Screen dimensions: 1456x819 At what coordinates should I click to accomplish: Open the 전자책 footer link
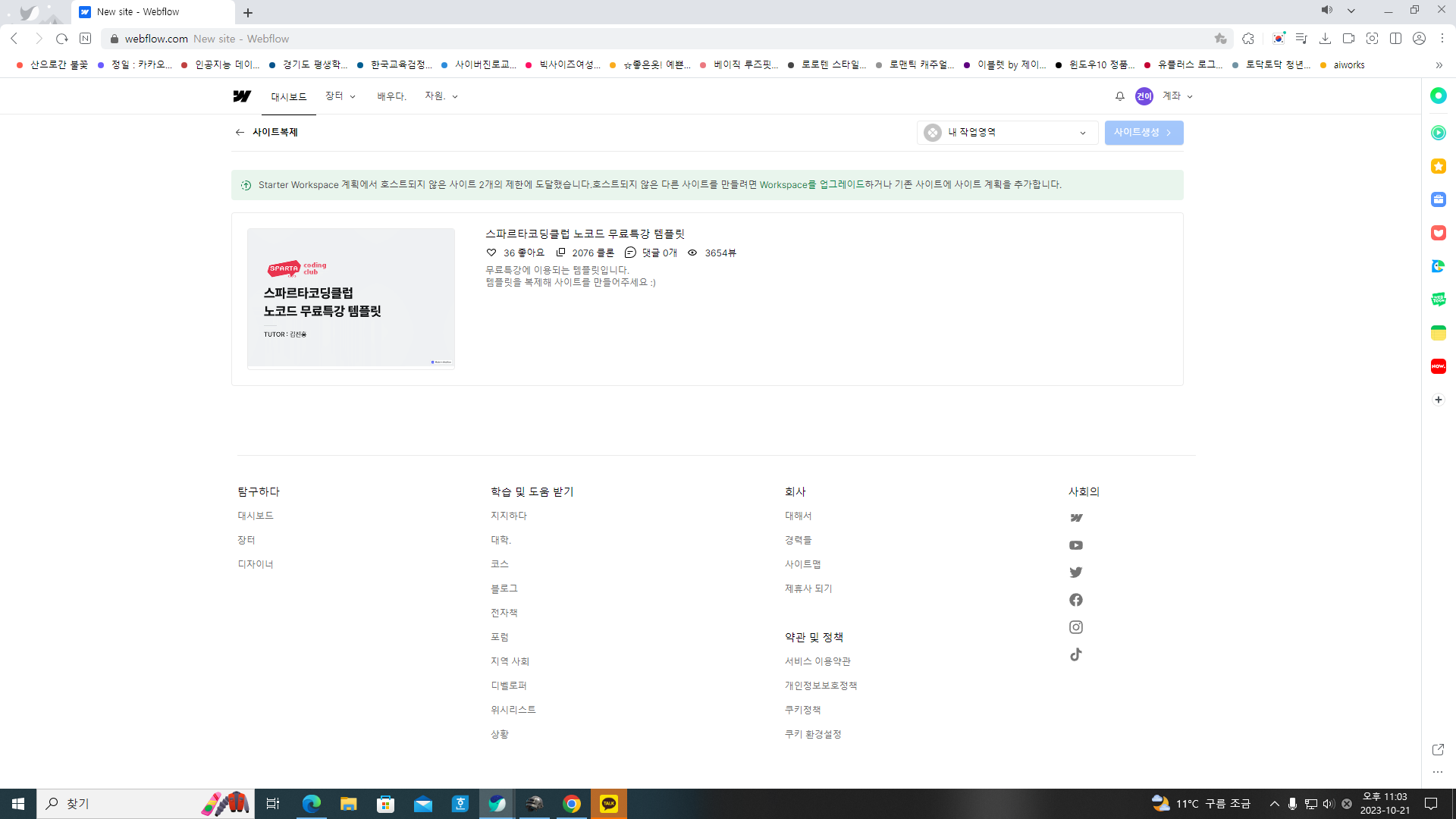504,613
